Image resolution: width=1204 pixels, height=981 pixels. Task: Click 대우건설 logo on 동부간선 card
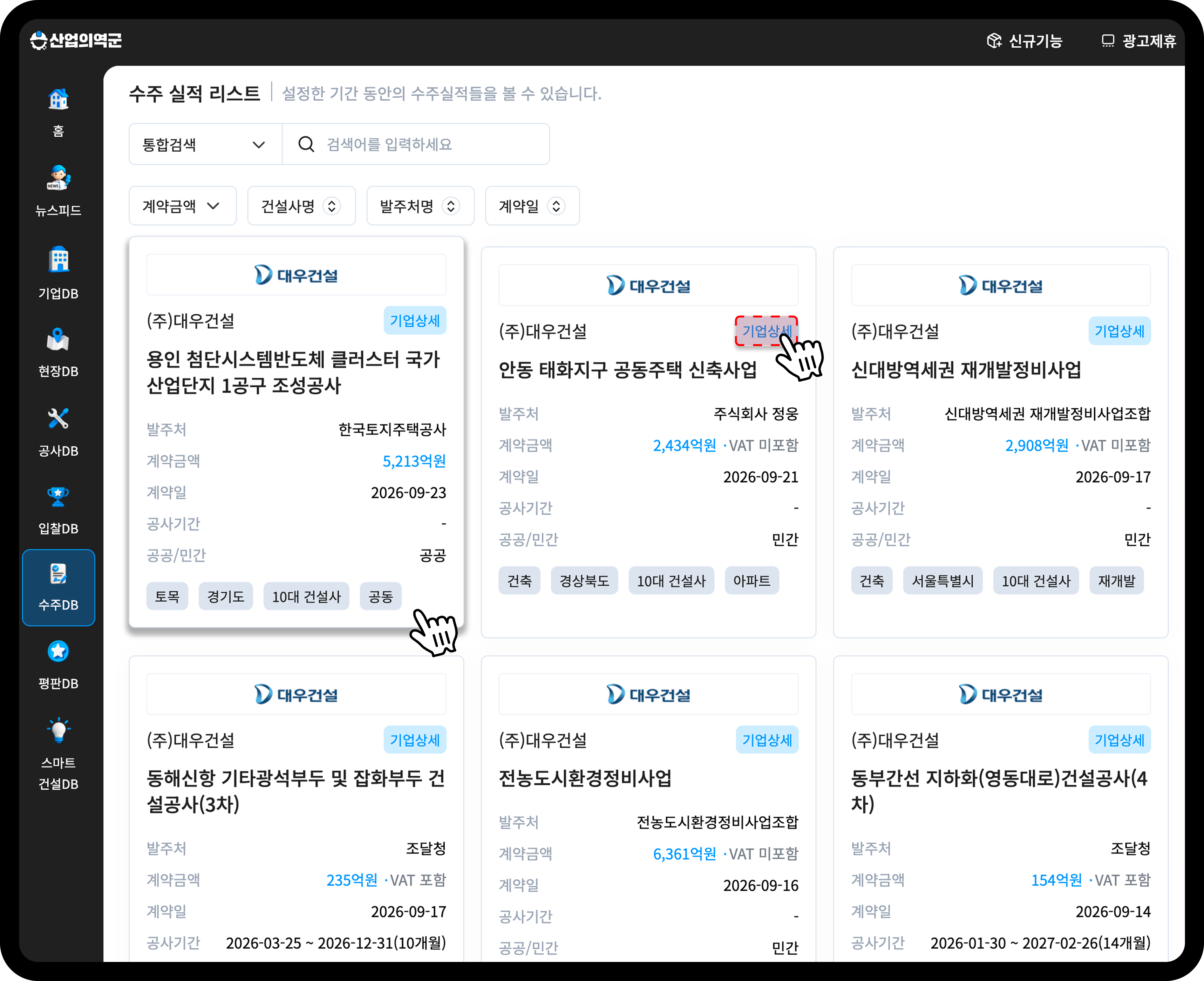pos(1001,694)
